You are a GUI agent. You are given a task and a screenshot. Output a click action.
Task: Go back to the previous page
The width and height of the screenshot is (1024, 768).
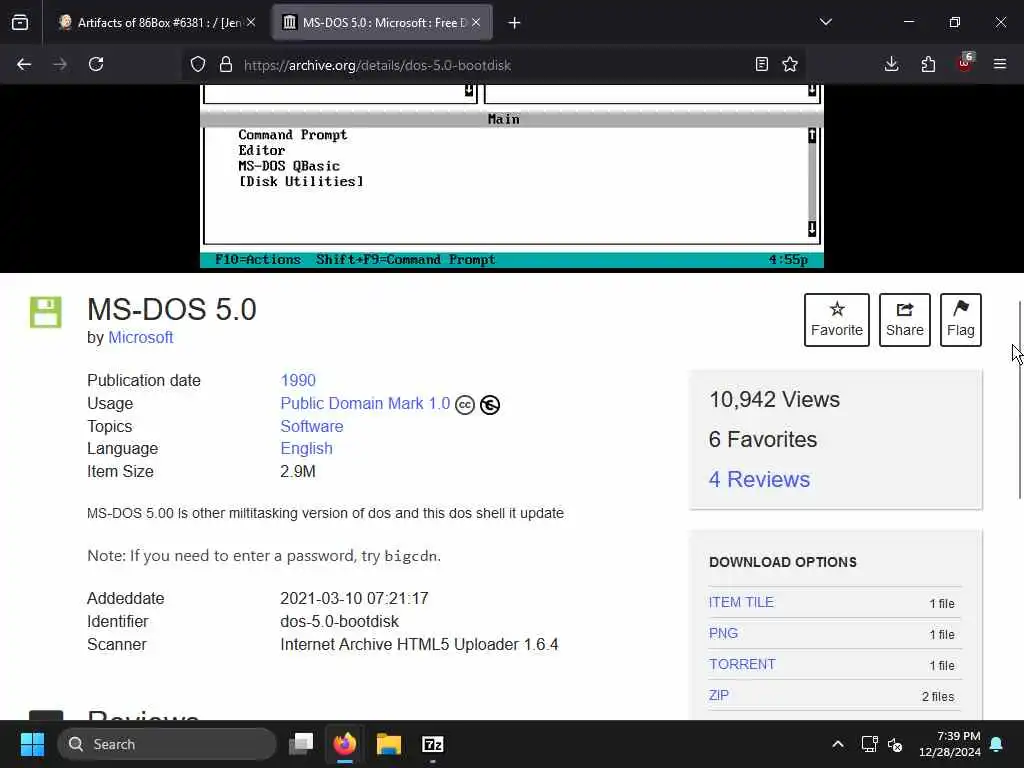24,64
